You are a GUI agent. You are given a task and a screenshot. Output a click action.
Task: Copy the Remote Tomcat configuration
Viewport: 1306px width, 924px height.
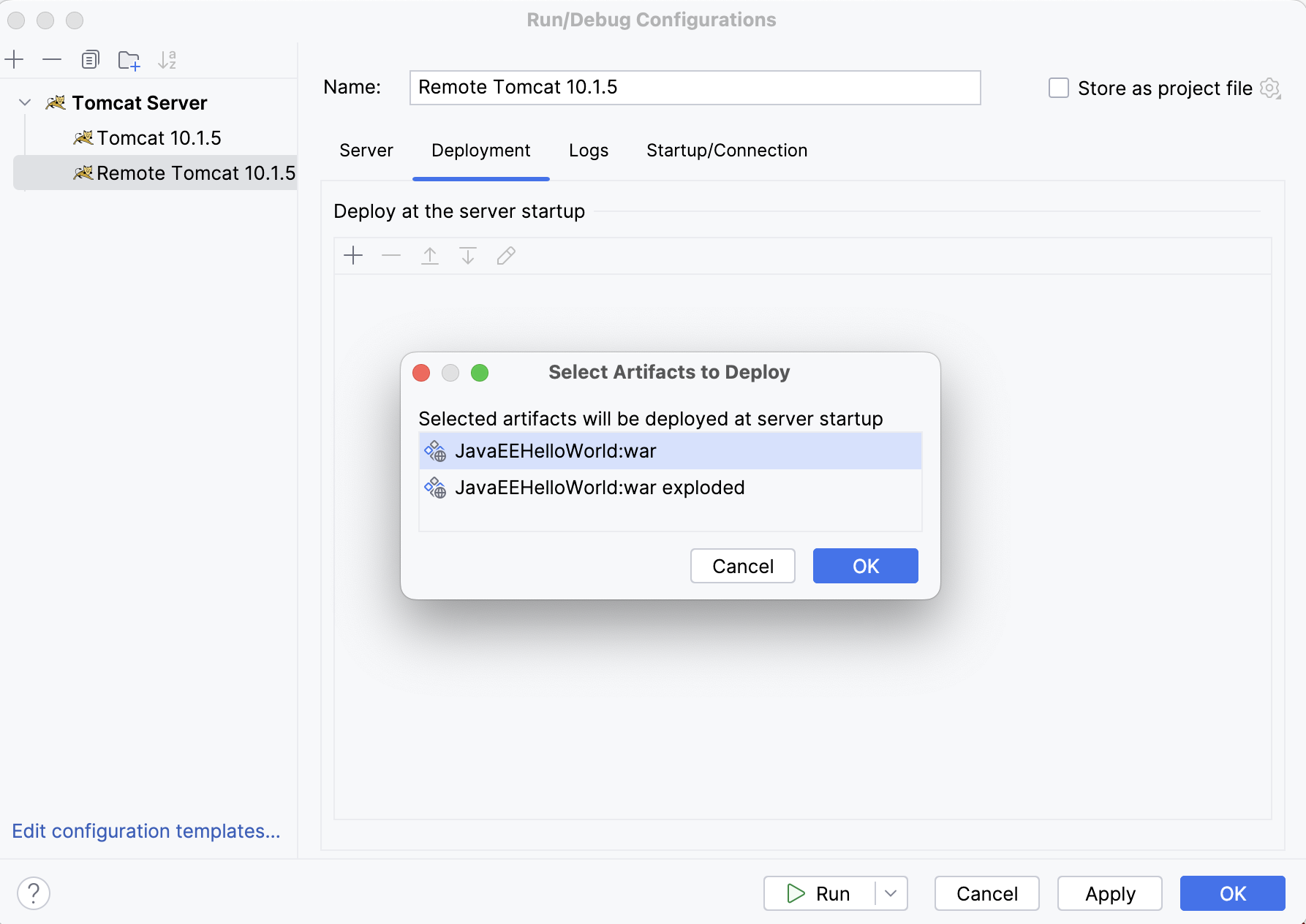pos(90,59)
